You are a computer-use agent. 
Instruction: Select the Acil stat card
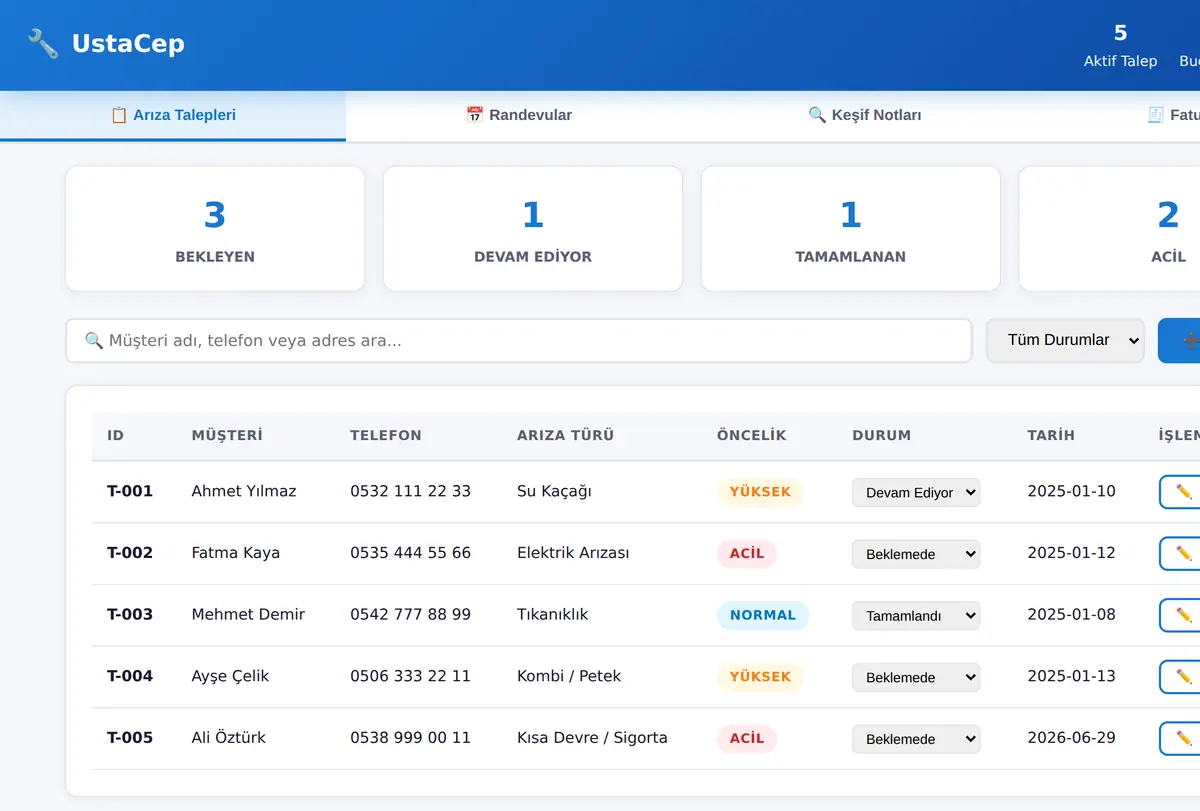1110,229
